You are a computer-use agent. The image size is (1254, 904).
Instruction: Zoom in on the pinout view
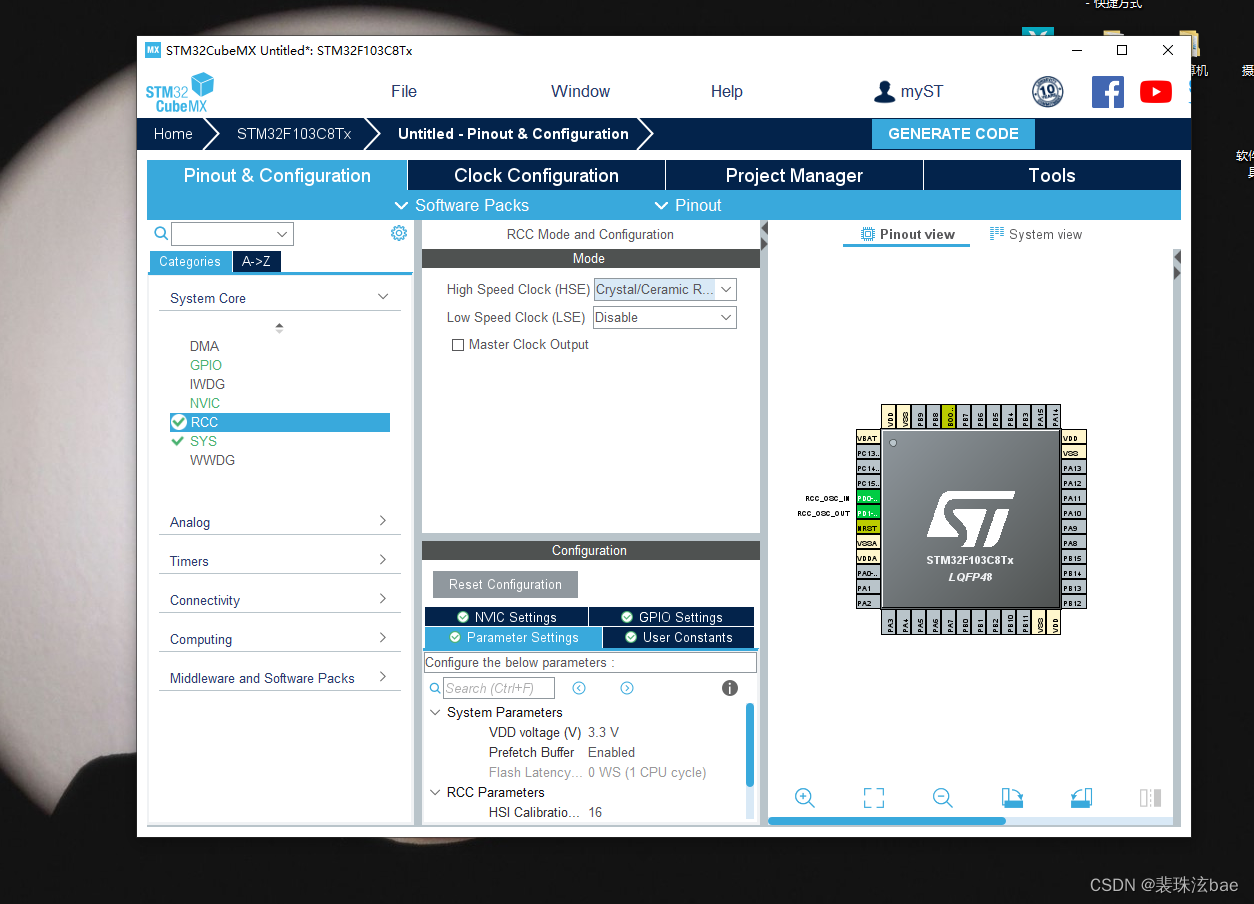pyautogui.click(x=805, y=797)
